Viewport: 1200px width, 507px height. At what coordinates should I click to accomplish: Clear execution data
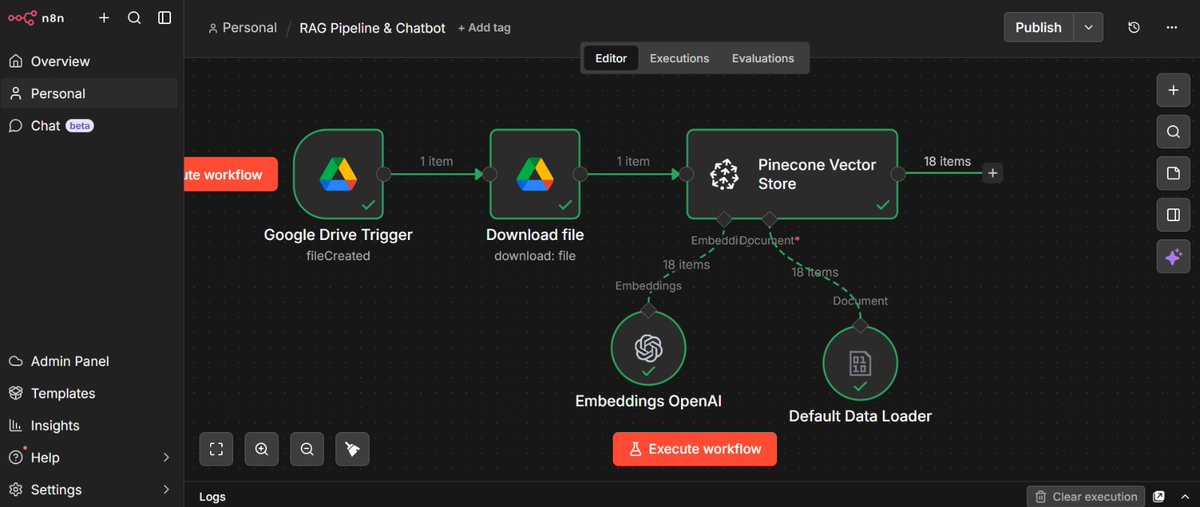[1085, 496]
